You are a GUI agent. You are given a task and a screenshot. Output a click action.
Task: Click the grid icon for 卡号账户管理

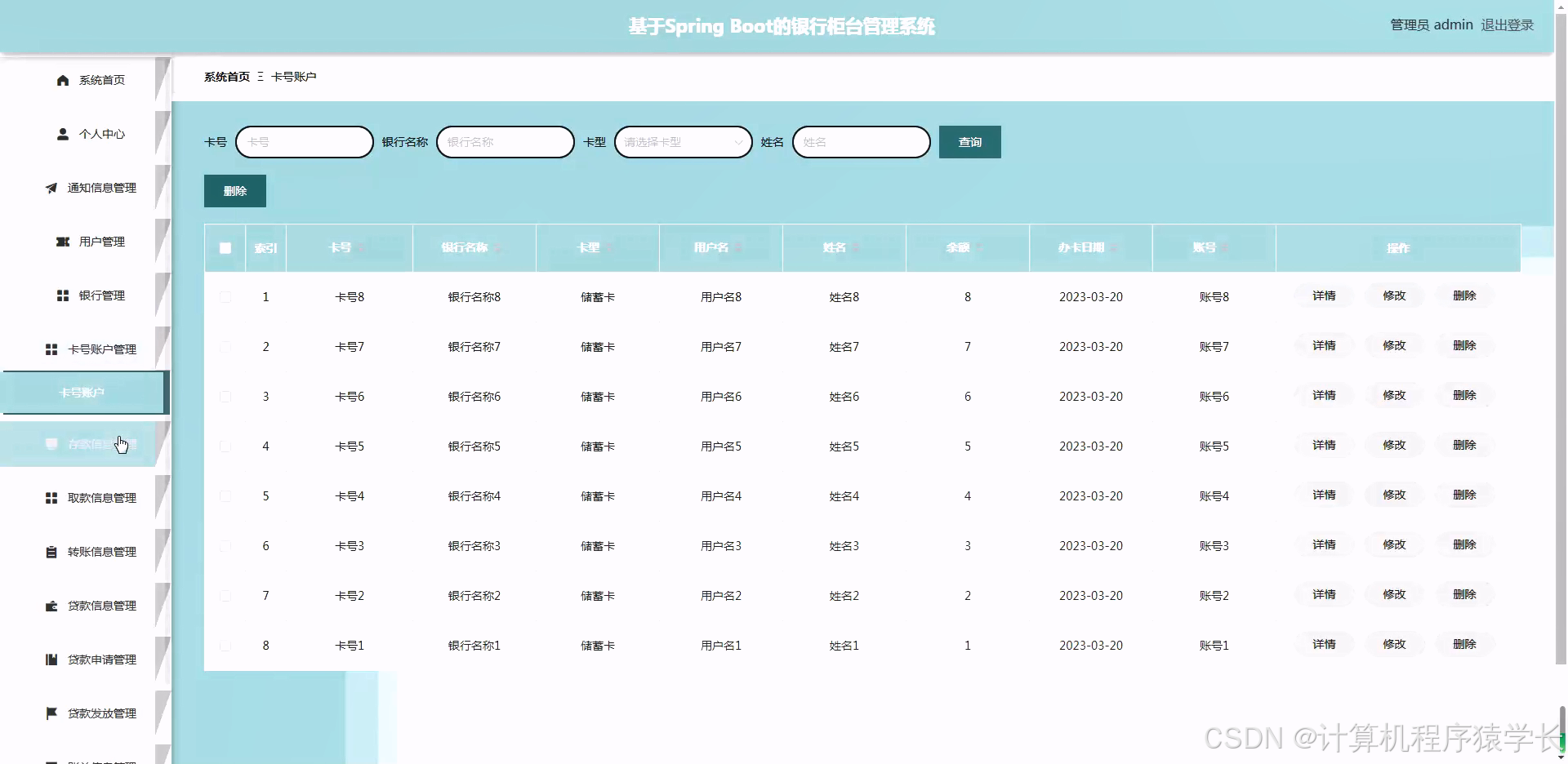(51, 349)
